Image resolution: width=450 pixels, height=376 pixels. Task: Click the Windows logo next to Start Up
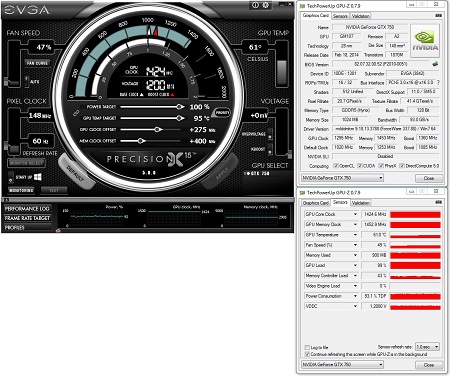click(38, 177)
